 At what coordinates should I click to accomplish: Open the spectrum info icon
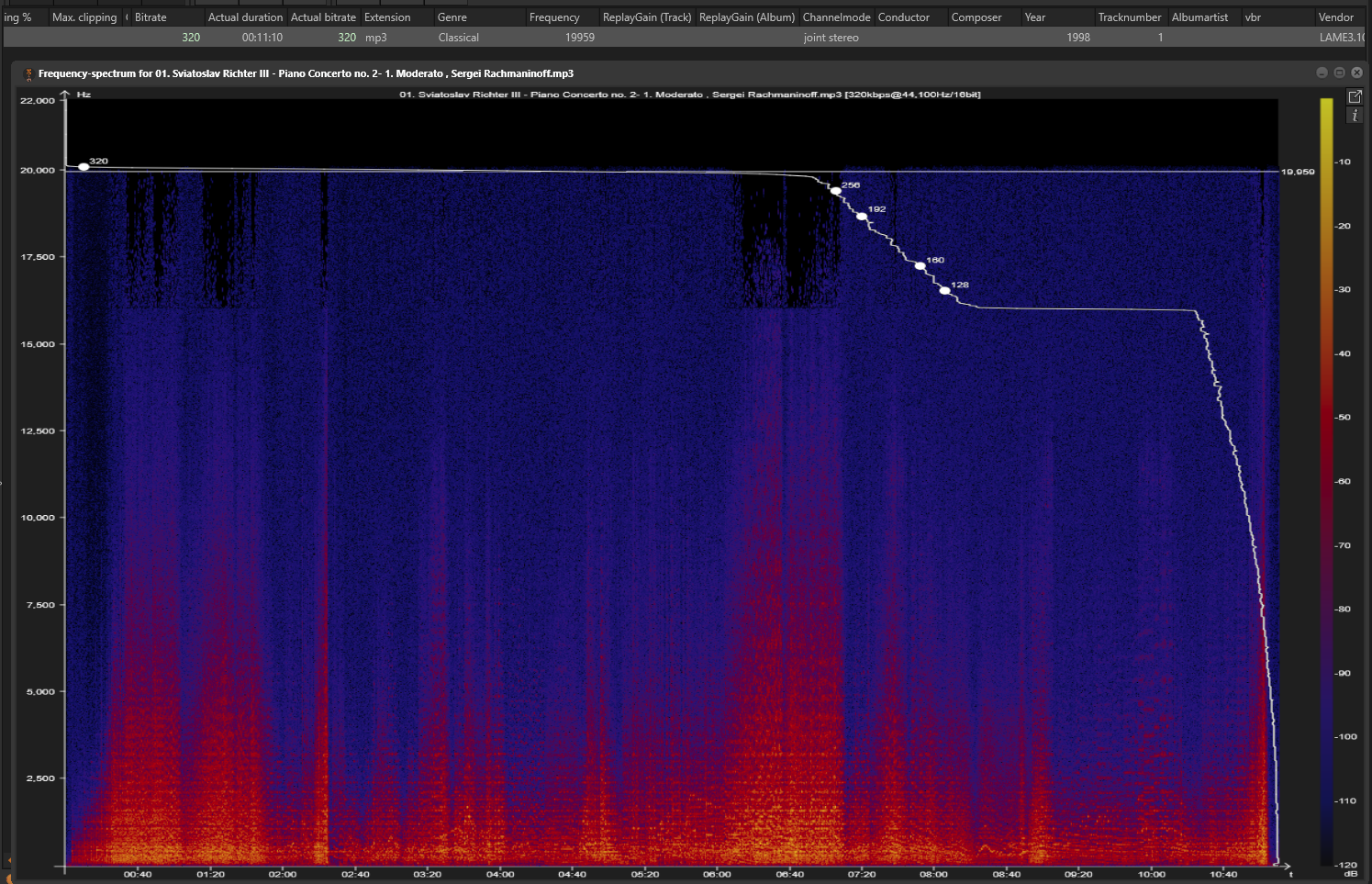point(1355,116)
